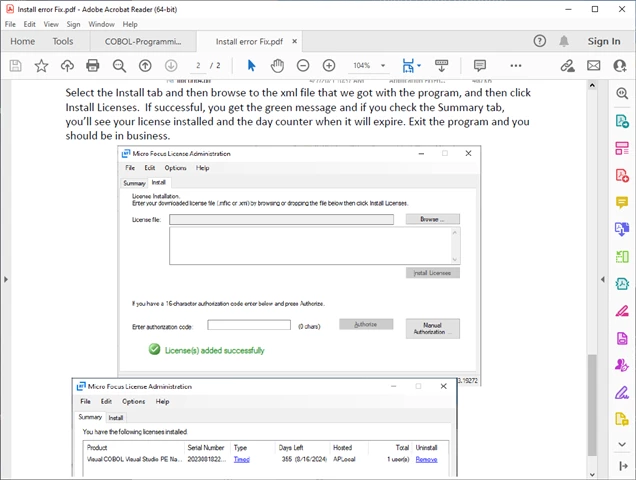Open the Create PDF sidebar tool

tap(622, 175)
